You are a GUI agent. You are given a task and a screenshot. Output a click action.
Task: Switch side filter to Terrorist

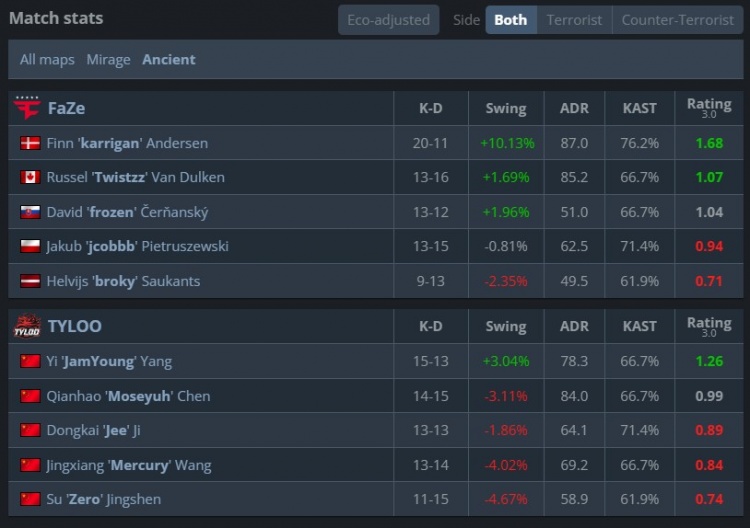pyautogui.click(x=574, y=20)
